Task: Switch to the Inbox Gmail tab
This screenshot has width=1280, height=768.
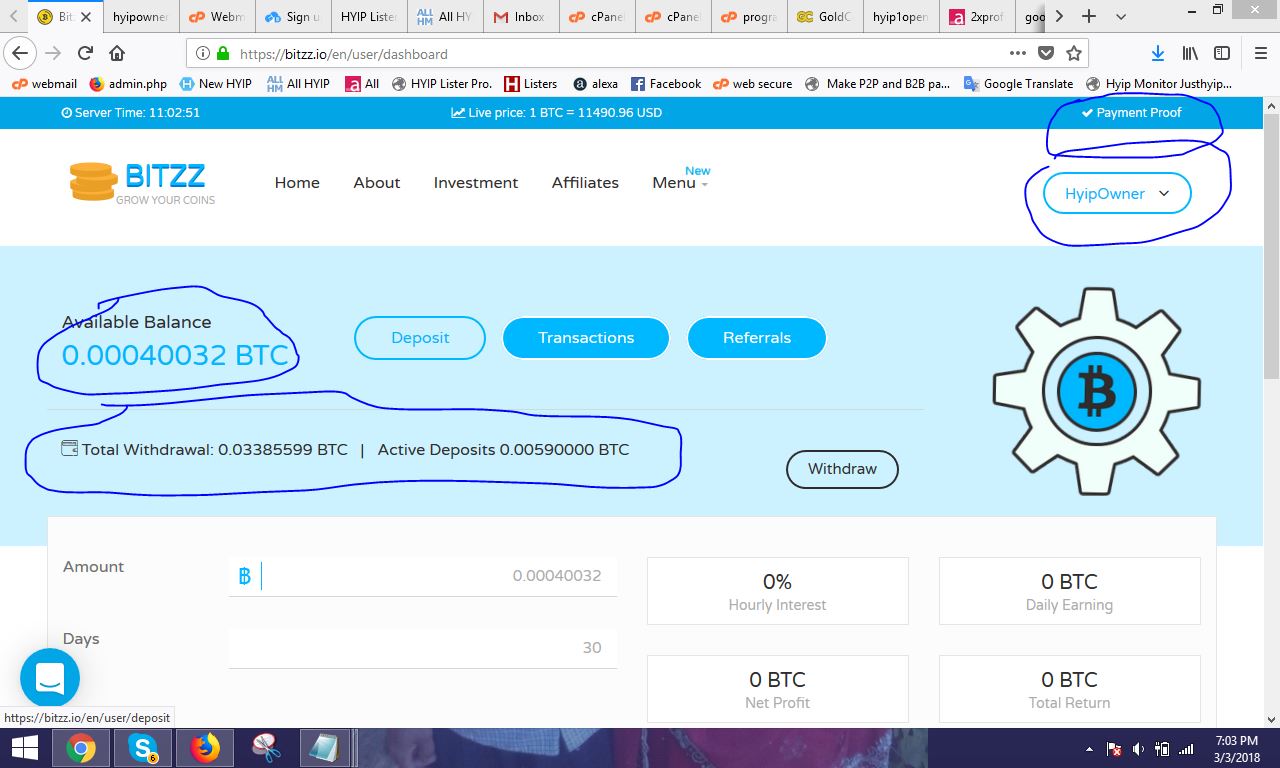Action: pos(521,17)
